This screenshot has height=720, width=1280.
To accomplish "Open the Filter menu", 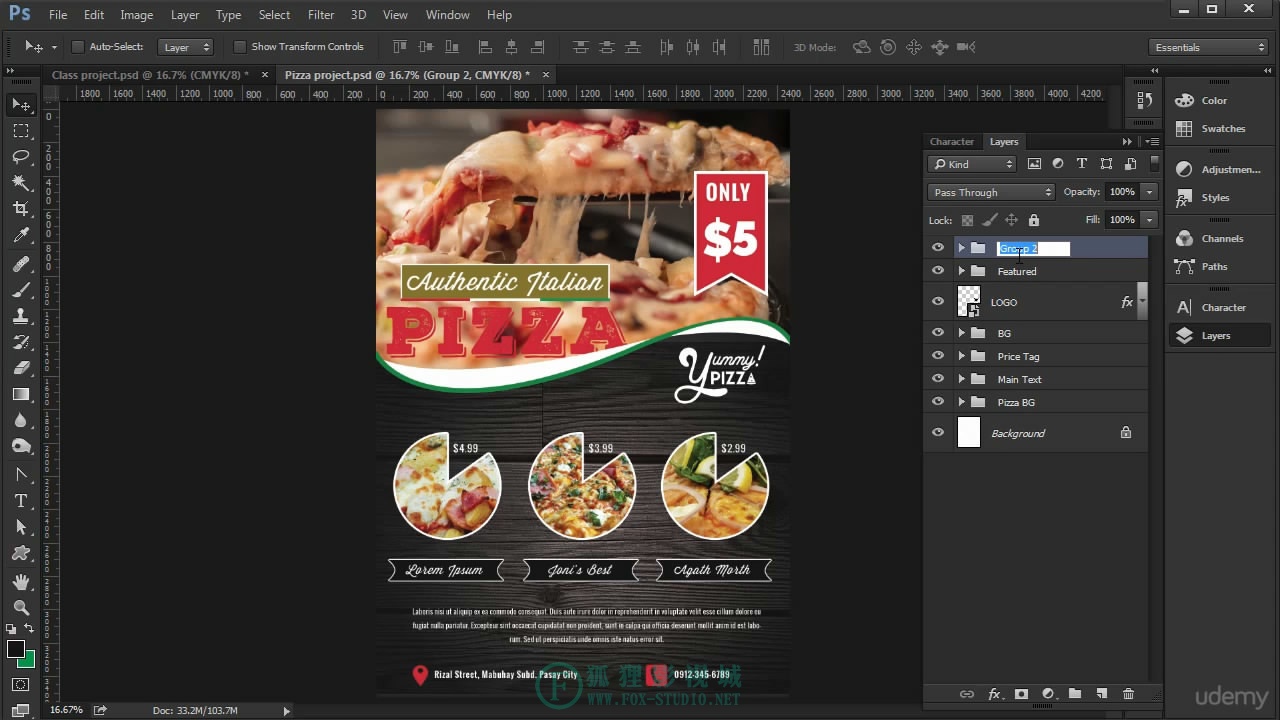I will click(321, 15).
